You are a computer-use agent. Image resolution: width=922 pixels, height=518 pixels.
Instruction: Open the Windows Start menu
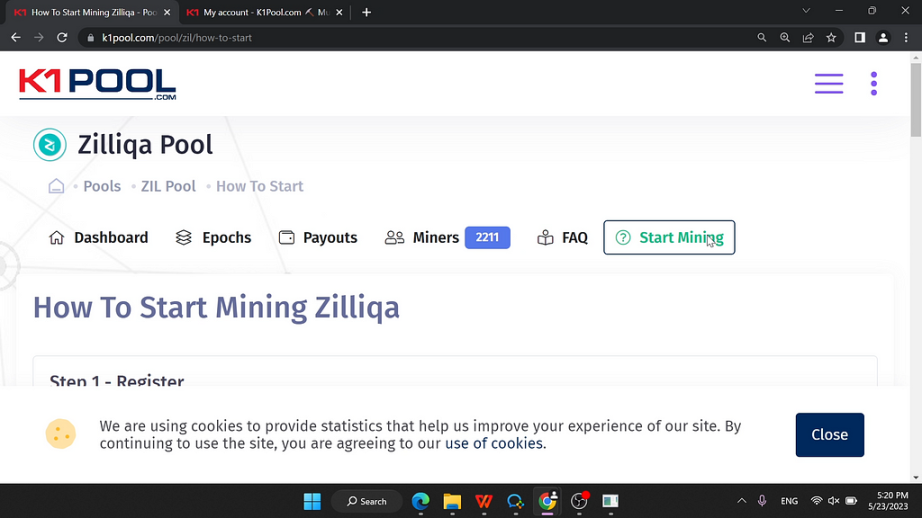(x=312, y=502)
